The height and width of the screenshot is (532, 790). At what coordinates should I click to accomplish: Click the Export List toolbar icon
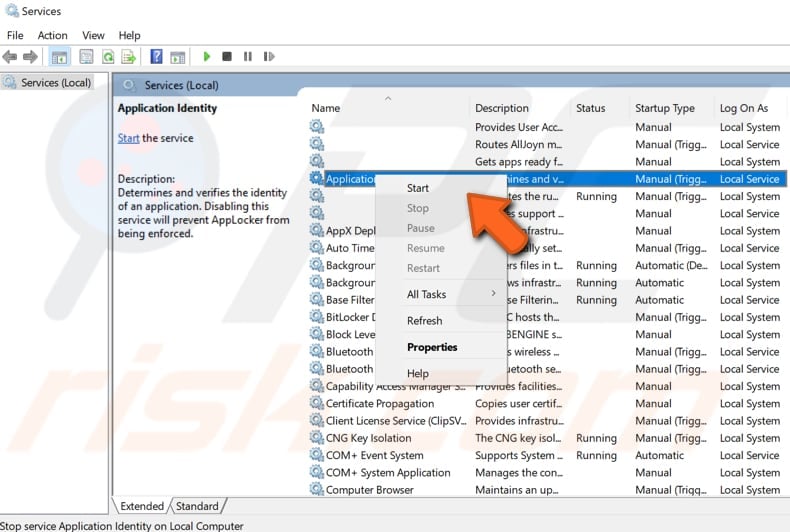128,56
